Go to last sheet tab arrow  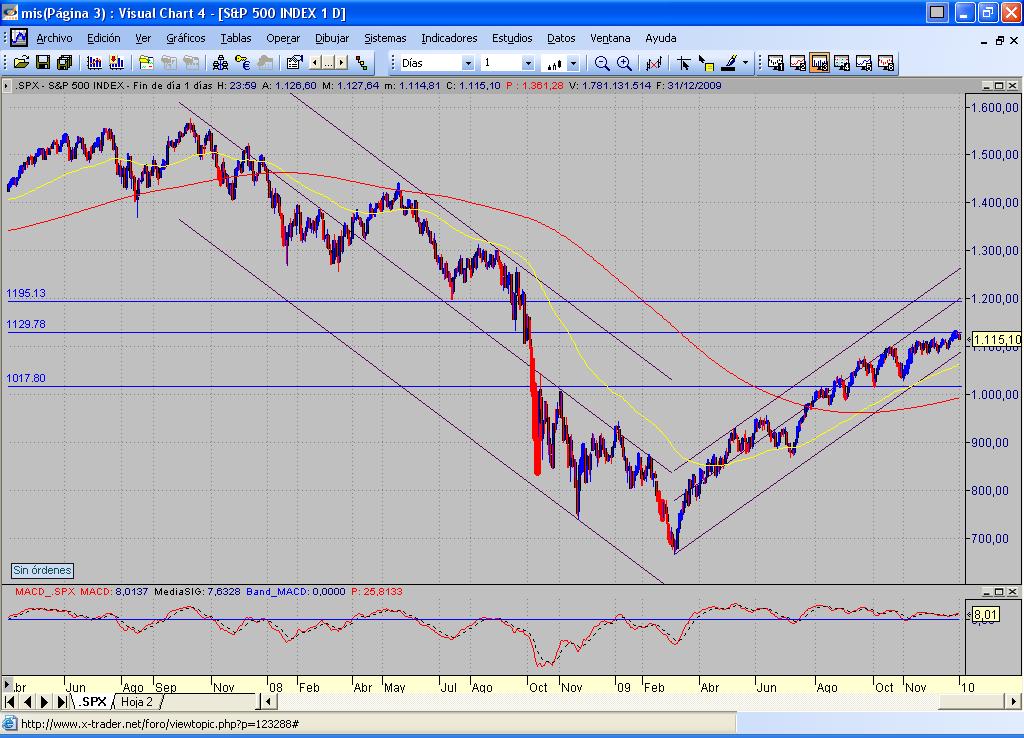click(x=61, y=702)
